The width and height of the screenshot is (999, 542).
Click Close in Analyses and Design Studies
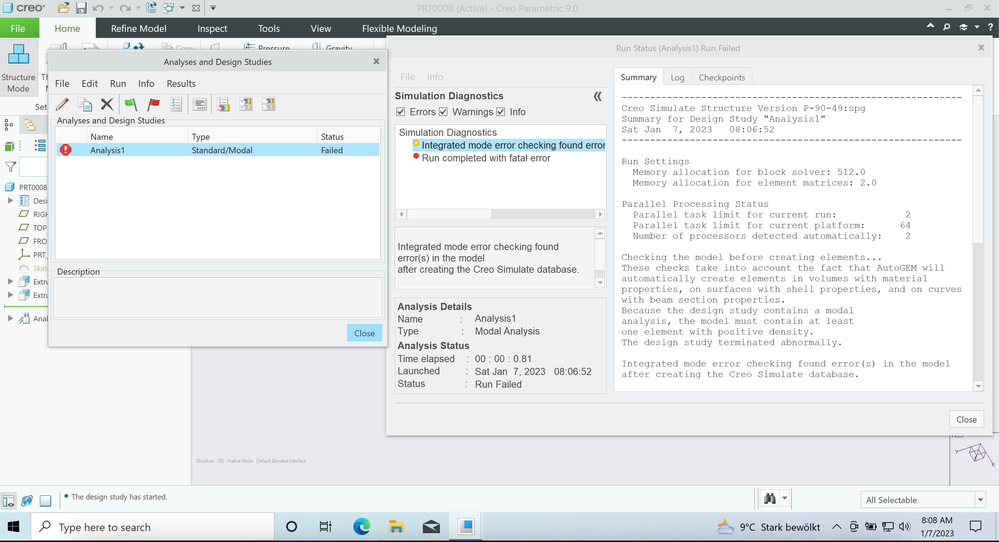(364, 333)
